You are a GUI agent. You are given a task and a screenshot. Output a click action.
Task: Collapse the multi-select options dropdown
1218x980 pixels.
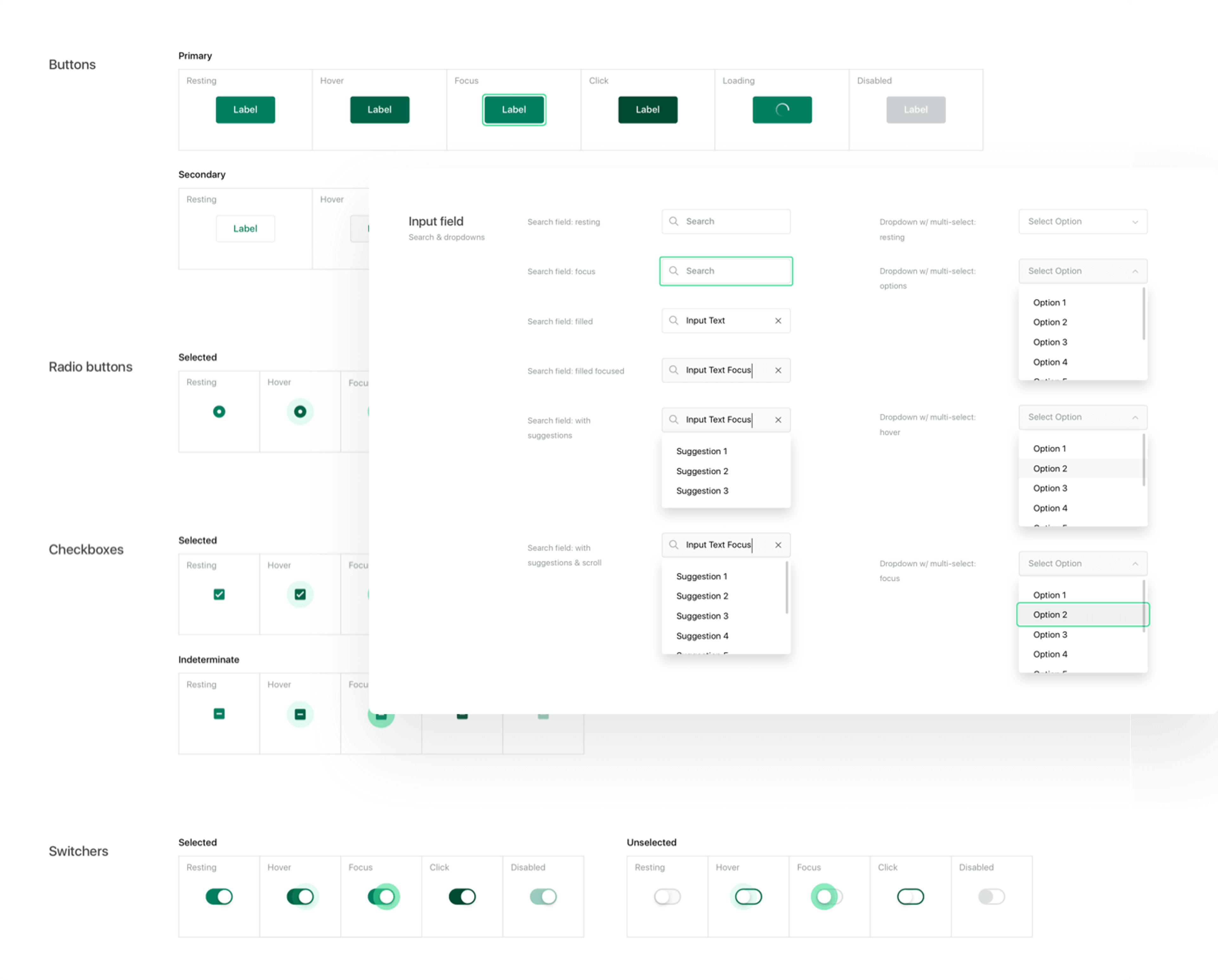pyautogui.click(x=1135, y=272)
